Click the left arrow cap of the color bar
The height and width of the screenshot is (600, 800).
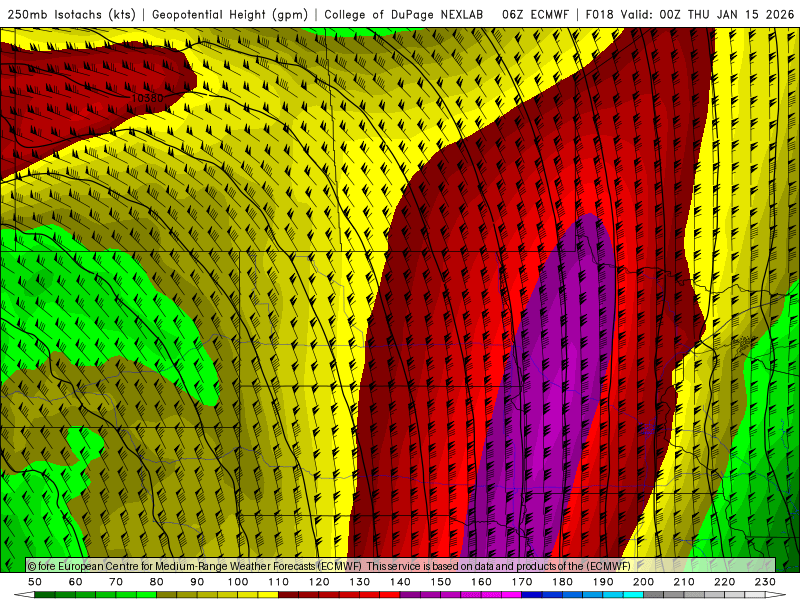point(24,595)
